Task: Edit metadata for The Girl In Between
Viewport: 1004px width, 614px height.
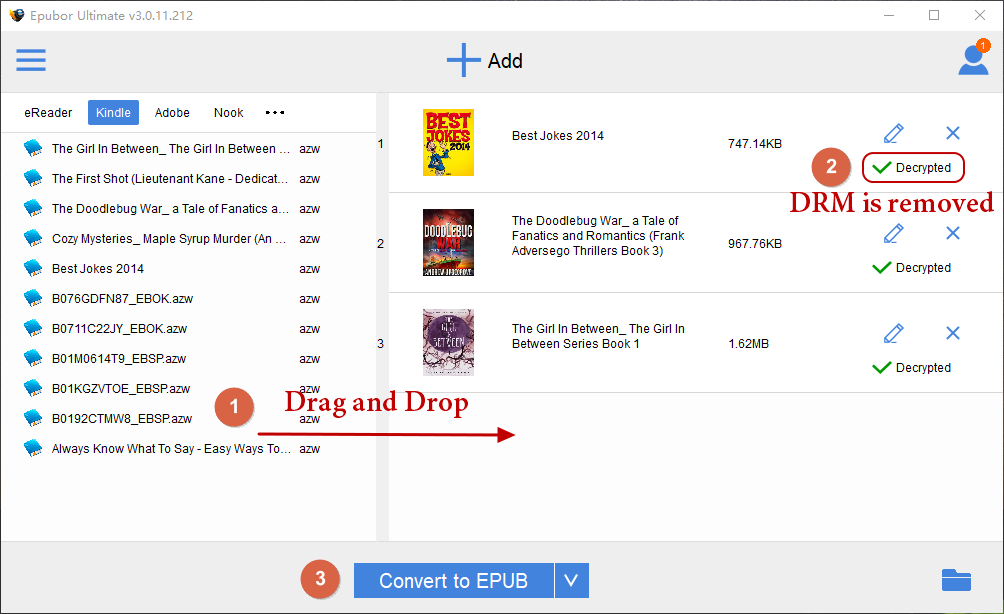Action: [x=893, y=333]
